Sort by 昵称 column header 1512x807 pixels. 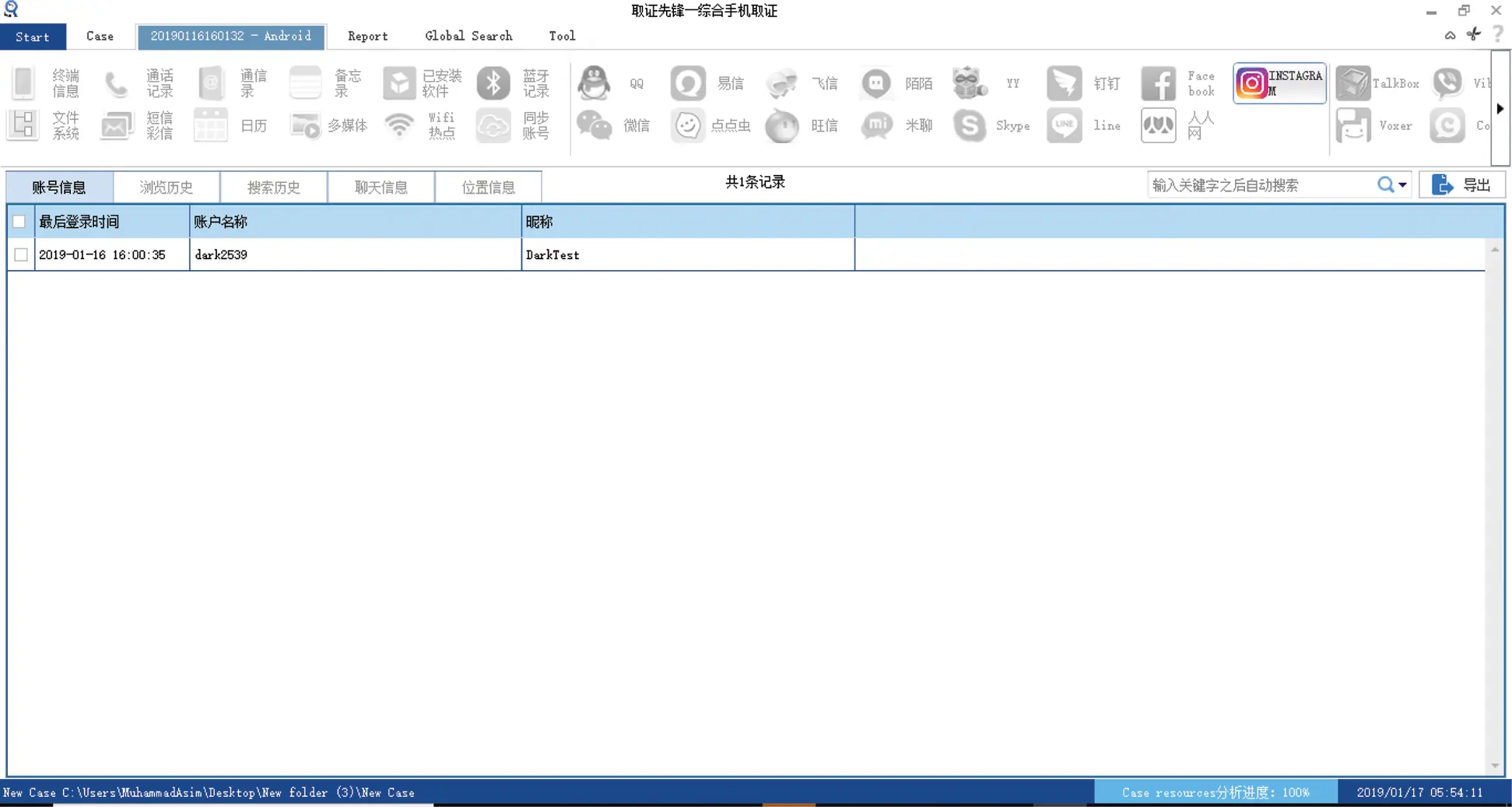point(688,222)
